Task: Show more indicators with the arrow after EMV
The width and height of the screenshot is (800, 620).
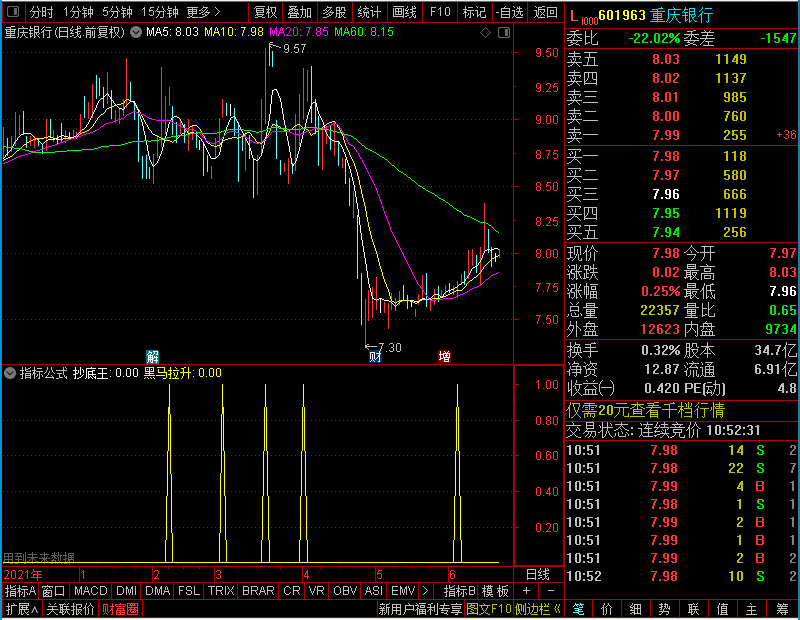Action: 426,591
